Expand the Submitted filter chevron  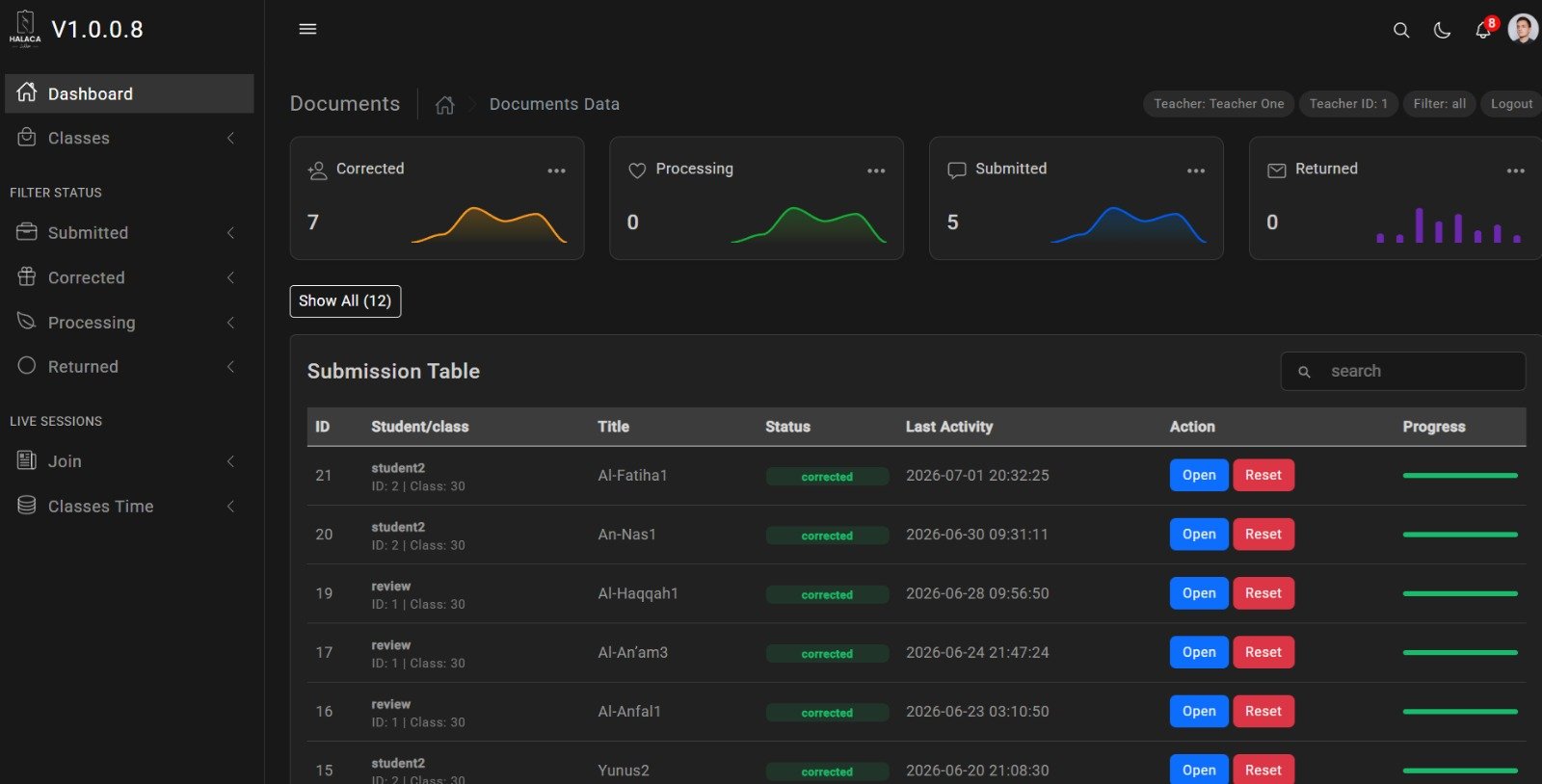(230, 233)
